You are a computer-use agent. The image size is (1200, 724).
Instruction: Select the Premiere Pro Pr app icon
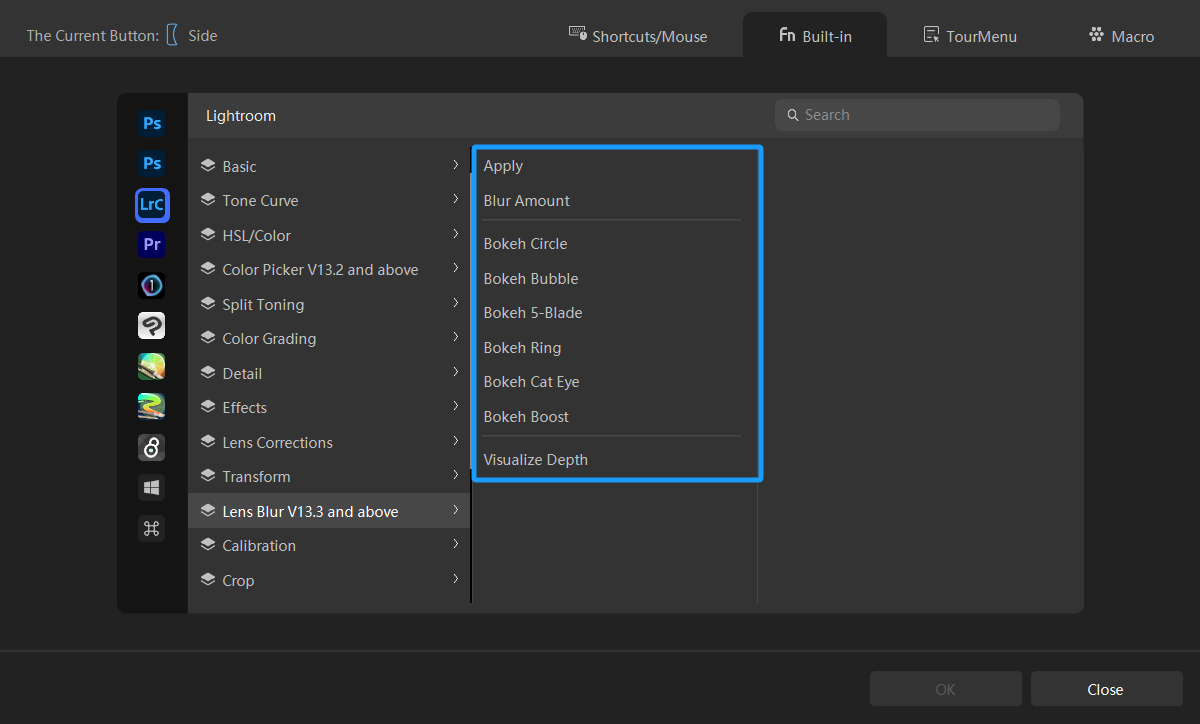pos(152,244)
